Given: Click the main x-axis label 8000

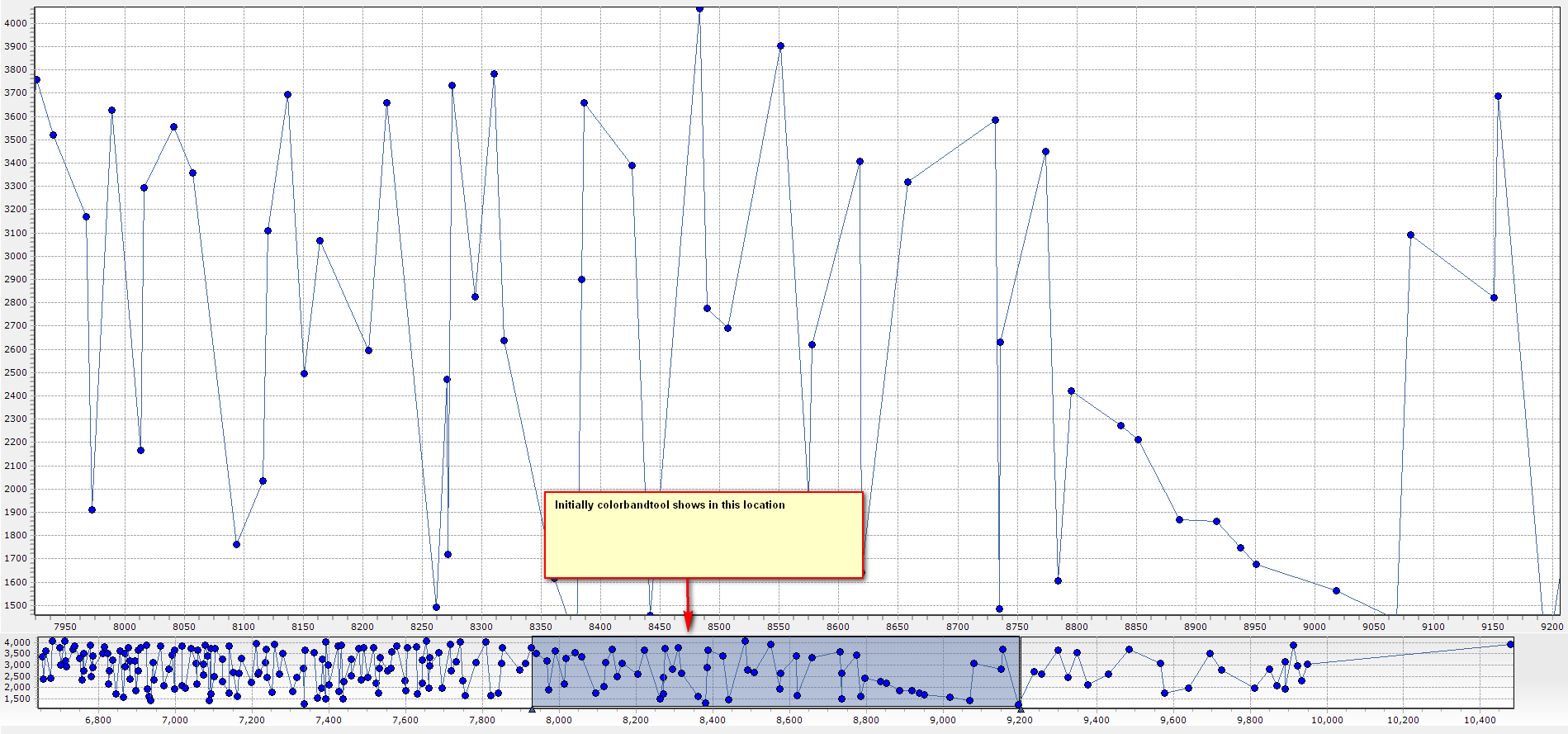Looking at the screenshot, I should (x=125, y=627).
